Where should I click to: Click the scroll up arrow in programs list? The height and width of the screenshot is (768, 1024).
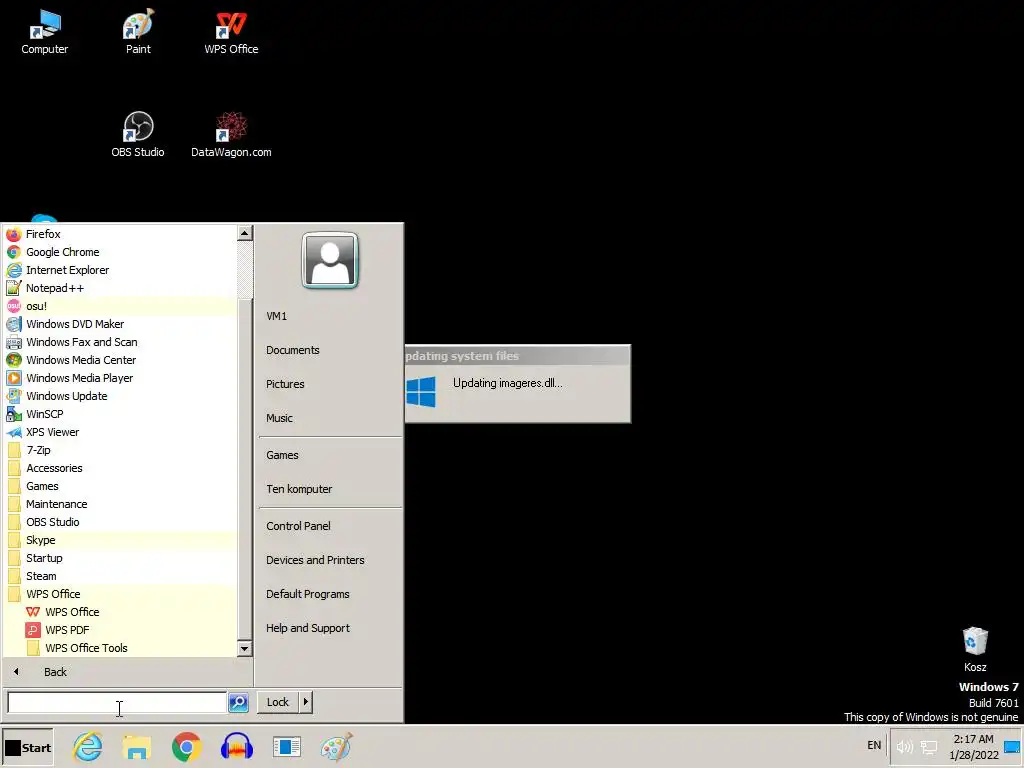[244, 233]
